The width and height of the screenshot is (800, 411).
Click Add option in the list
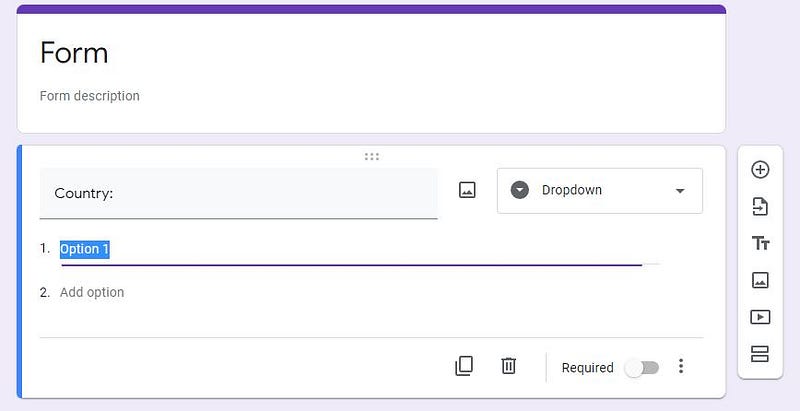tap(92, 292)
